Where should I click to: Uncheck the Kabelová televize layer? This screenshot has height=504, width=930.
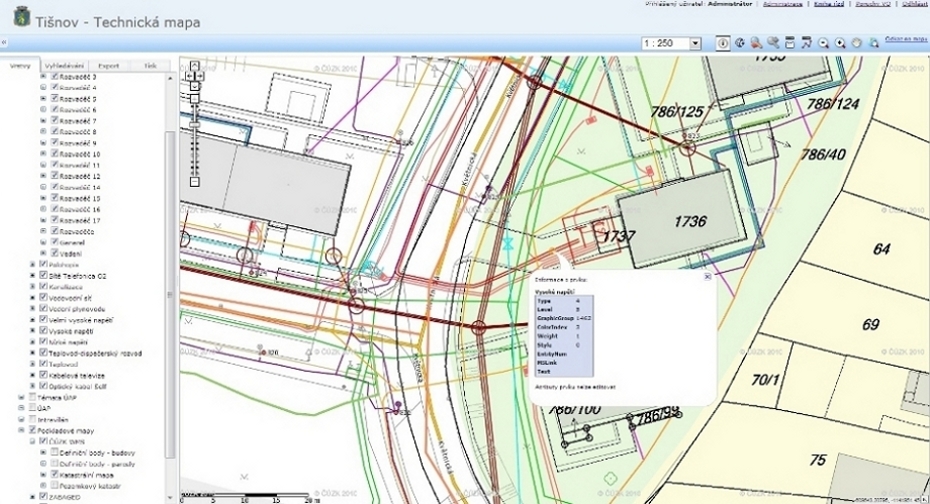(x=43, y=374)
